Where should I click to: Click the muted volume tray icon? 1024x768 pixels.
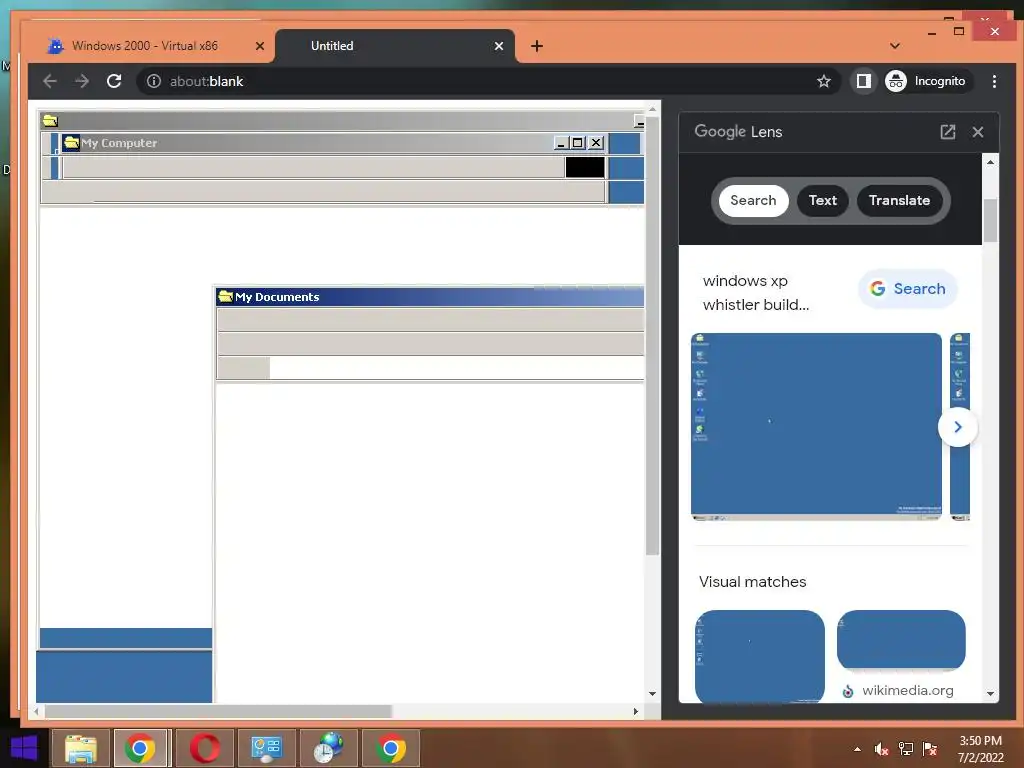pos(882,749)
